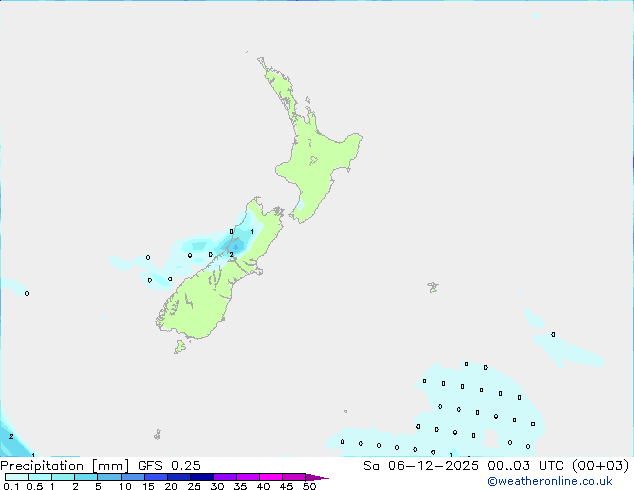Click the '2' rainfall value on South Island coast
Screen dimensions: 634x490
(231, 255)
